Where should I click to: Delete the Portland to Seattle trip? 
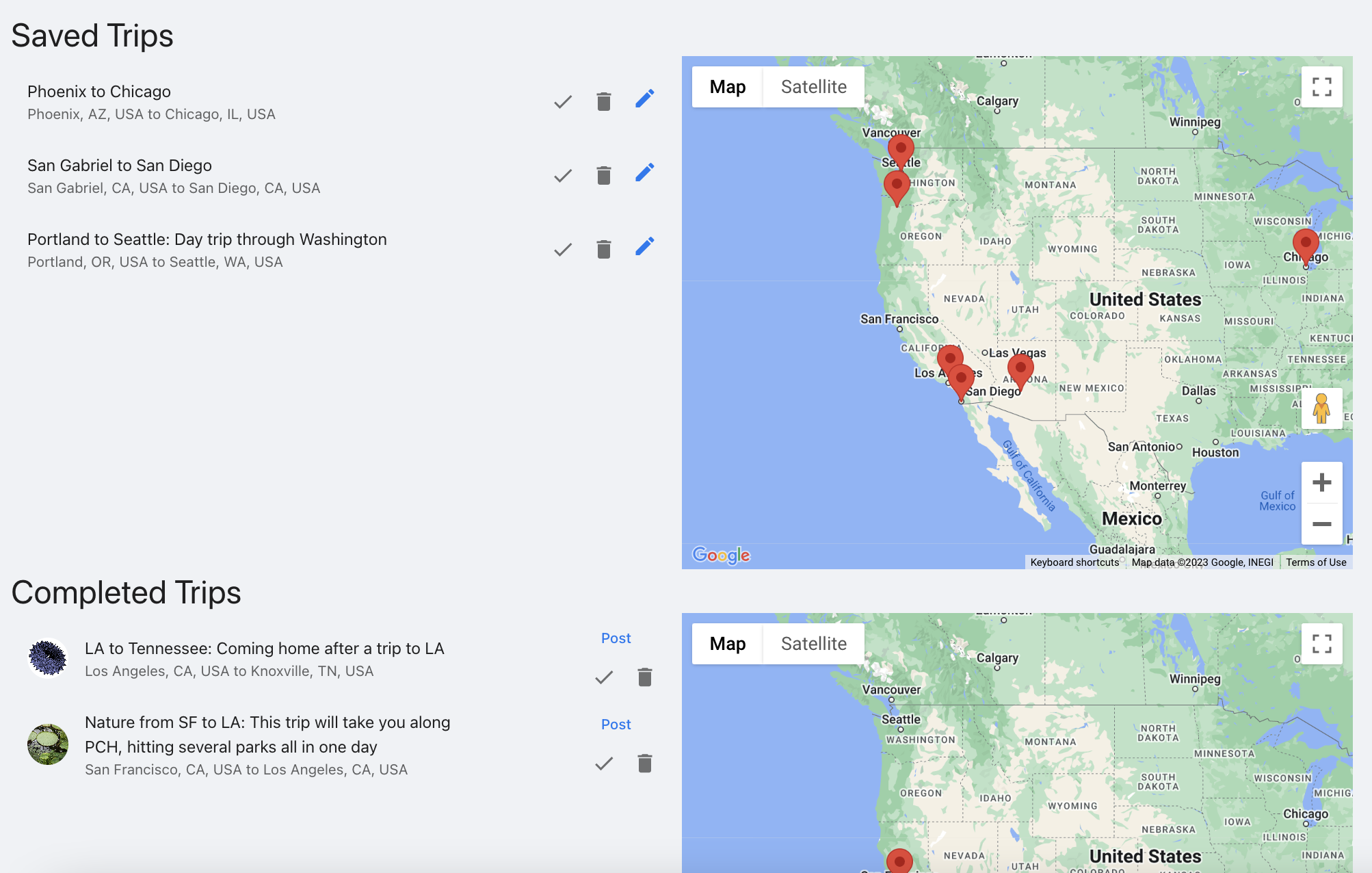tap(603, 250)
